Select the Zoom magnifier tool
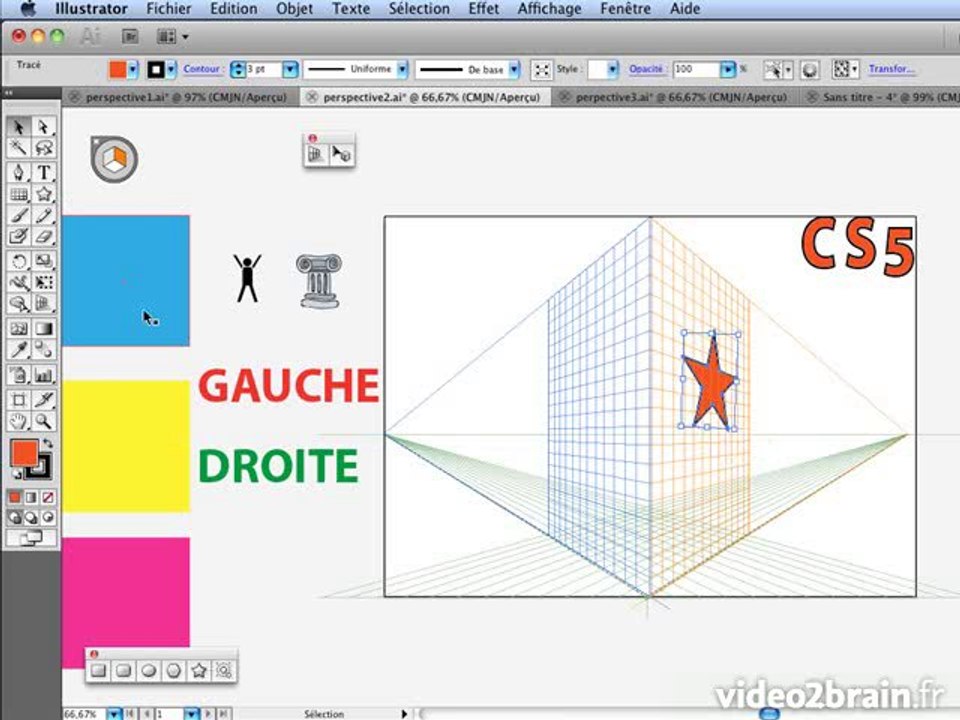Image resolution: width=960 pixels, height=720 pixels. (43, 421)
